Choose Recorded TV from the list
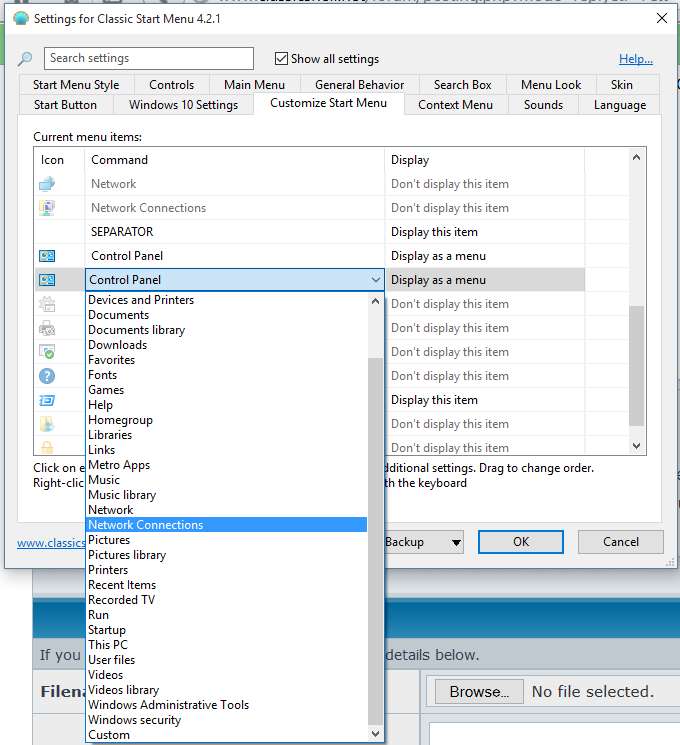 (x=121, y=600)
